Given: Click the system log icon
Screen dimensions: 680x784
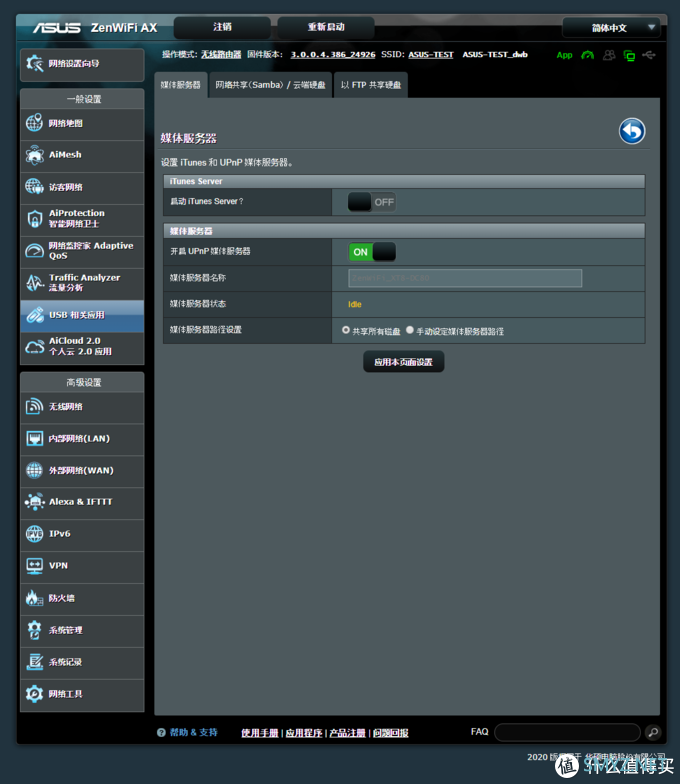Looking at the screenshot, I should [x=34, y=662].
